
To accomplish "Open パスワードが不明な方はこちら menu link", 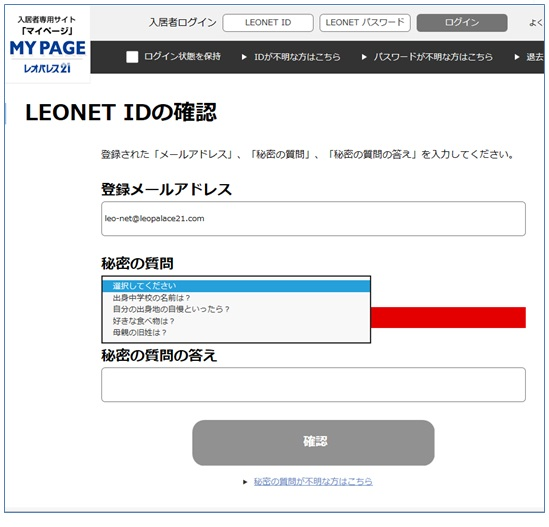I will point(433,57).
